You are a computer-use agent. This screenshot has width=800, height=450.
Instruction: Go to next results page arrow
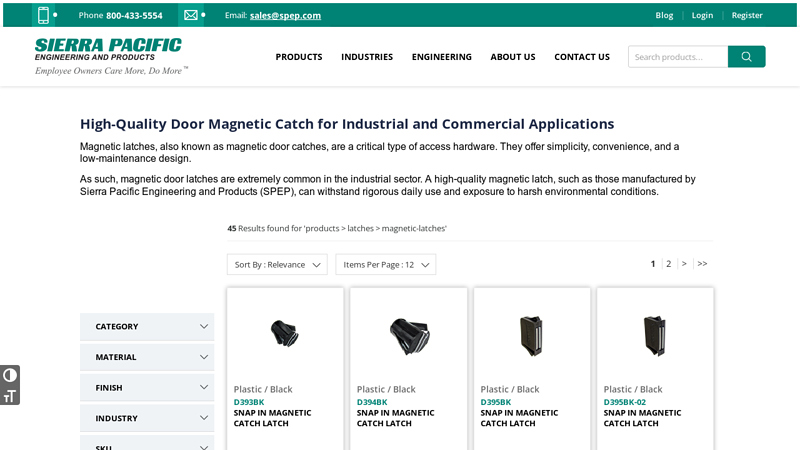pyautogui.click(x=684, y=264)
